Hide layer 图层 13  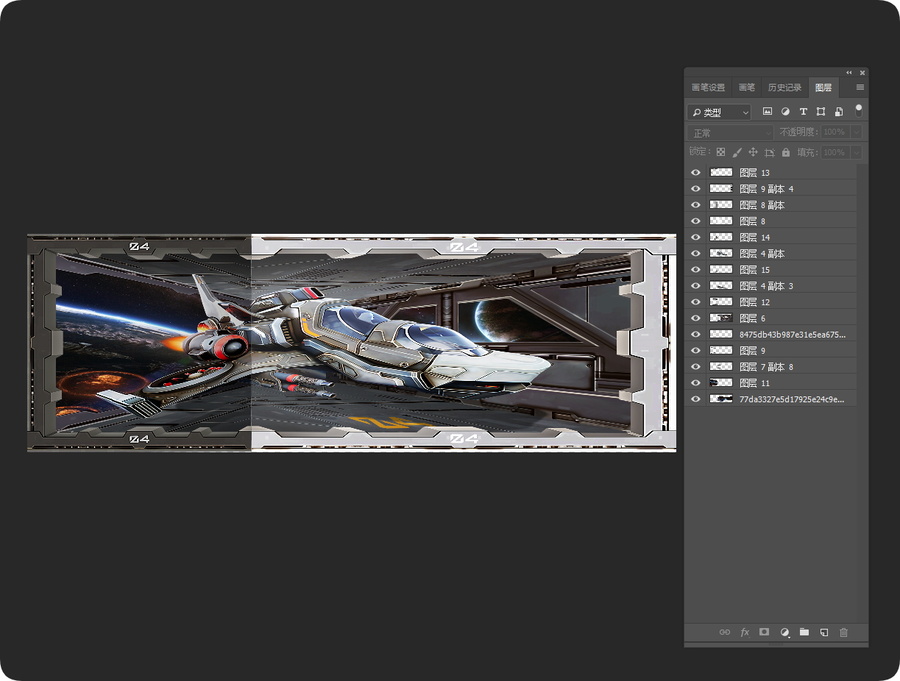(x=696, y=172)
